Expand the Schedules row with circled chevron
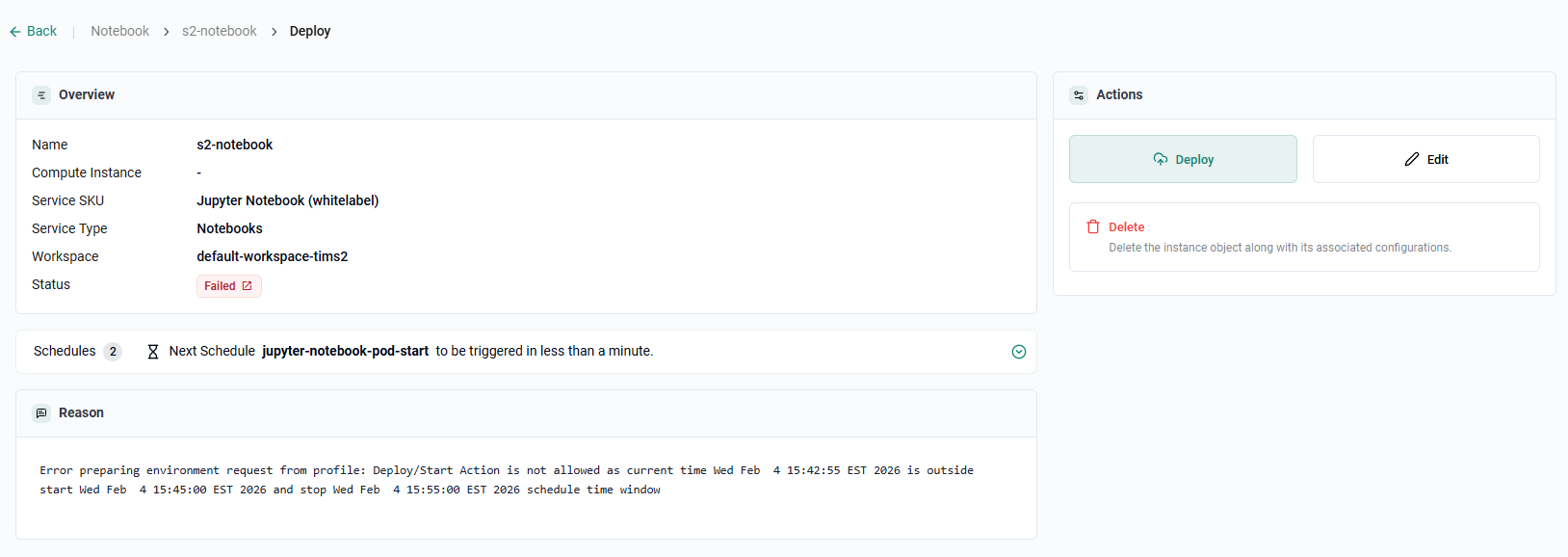 [x=1019, y=352]
